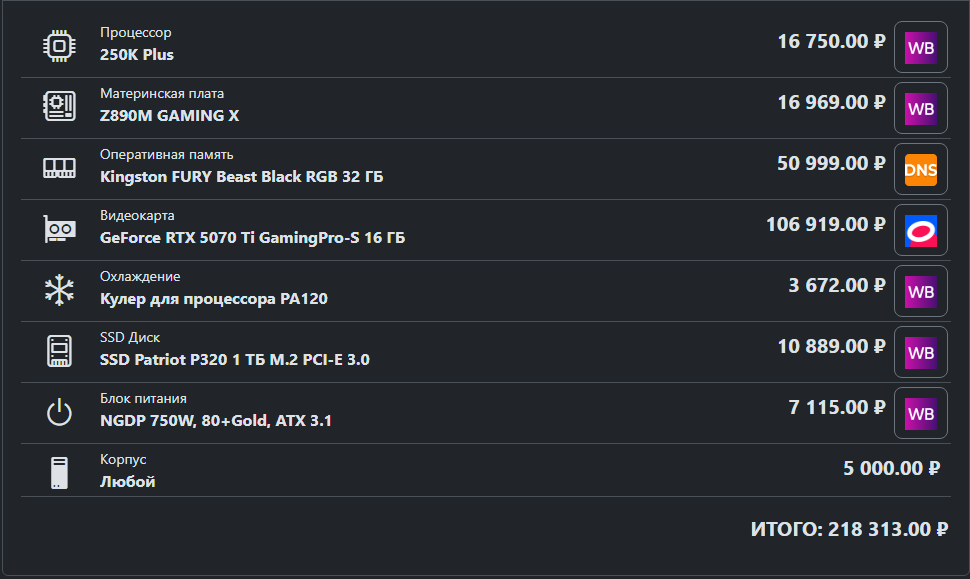Click the ИТОГО total price text
This screenshot has width=970, height=579.
pos(849,530)
